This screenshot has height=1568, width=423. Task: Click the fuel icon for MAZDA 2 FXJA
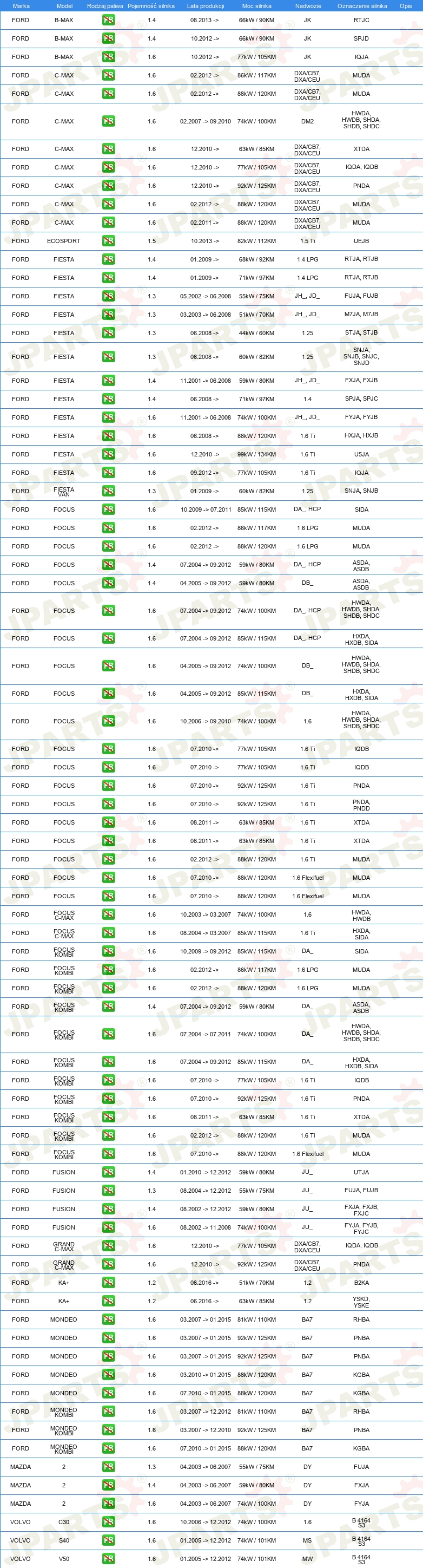(x=108, y=1485)
